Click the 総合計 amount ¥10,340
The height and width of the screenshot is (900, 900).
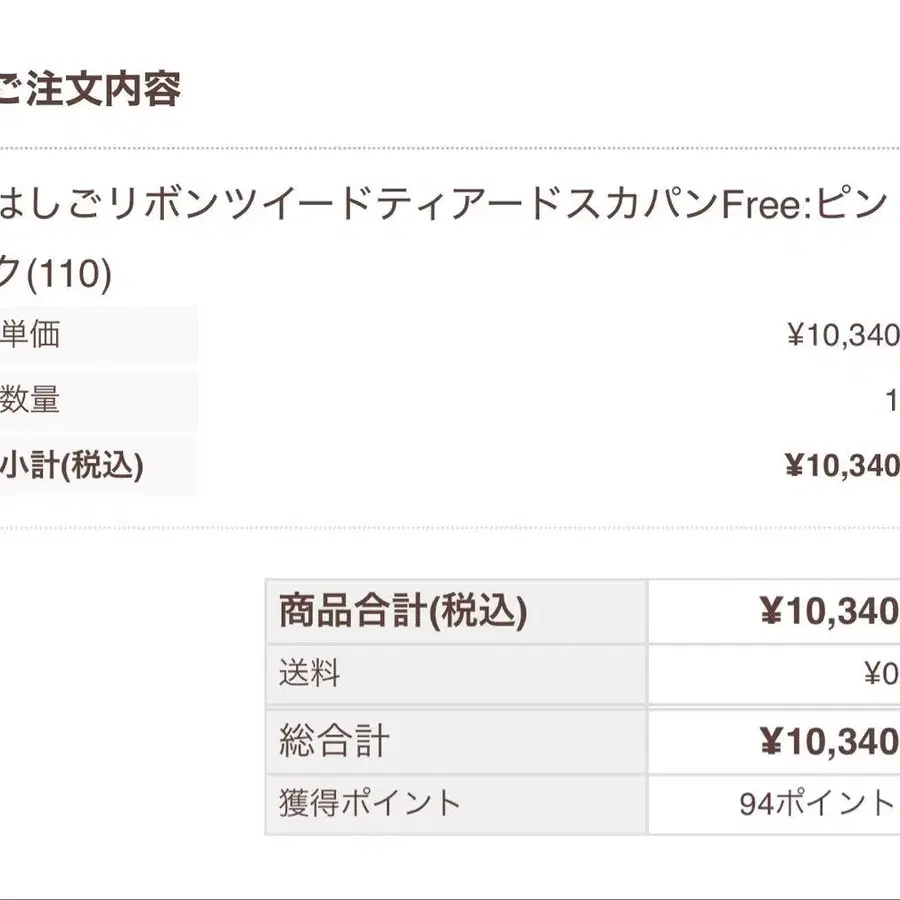click(827, 742)
